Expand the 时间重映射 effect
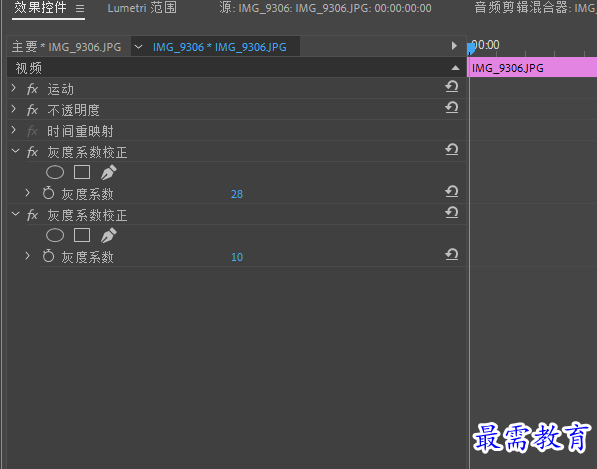The image size is (597, 469). coord(14,130)
